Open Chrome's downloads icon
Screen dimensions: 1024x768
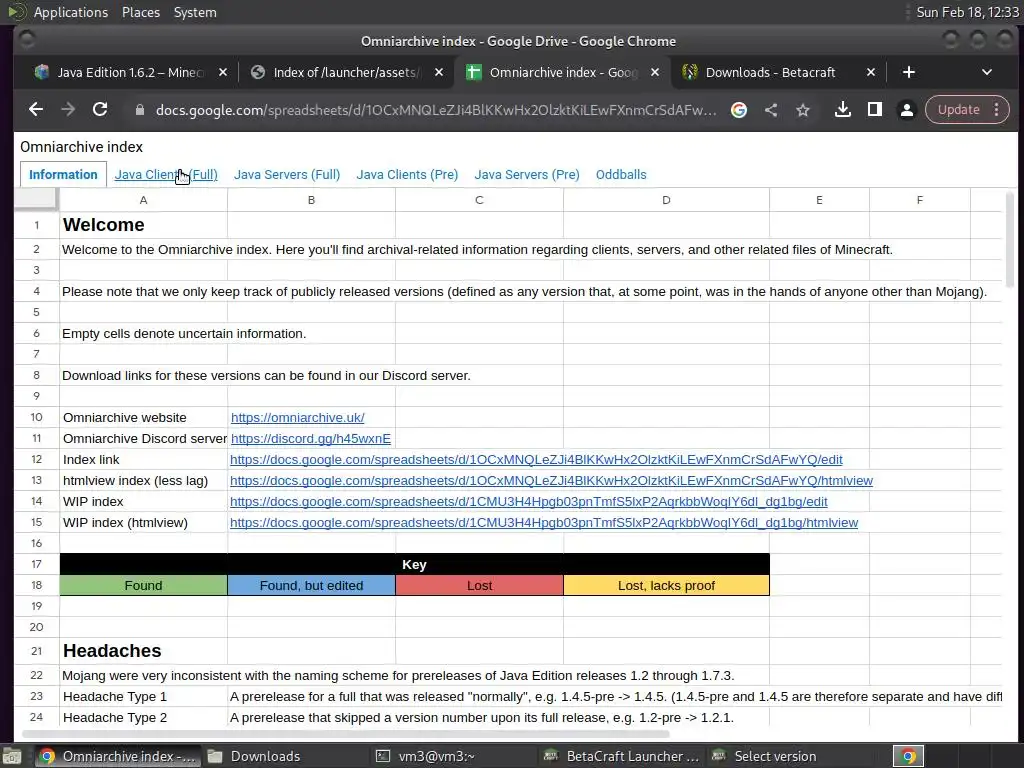point(842,110)
